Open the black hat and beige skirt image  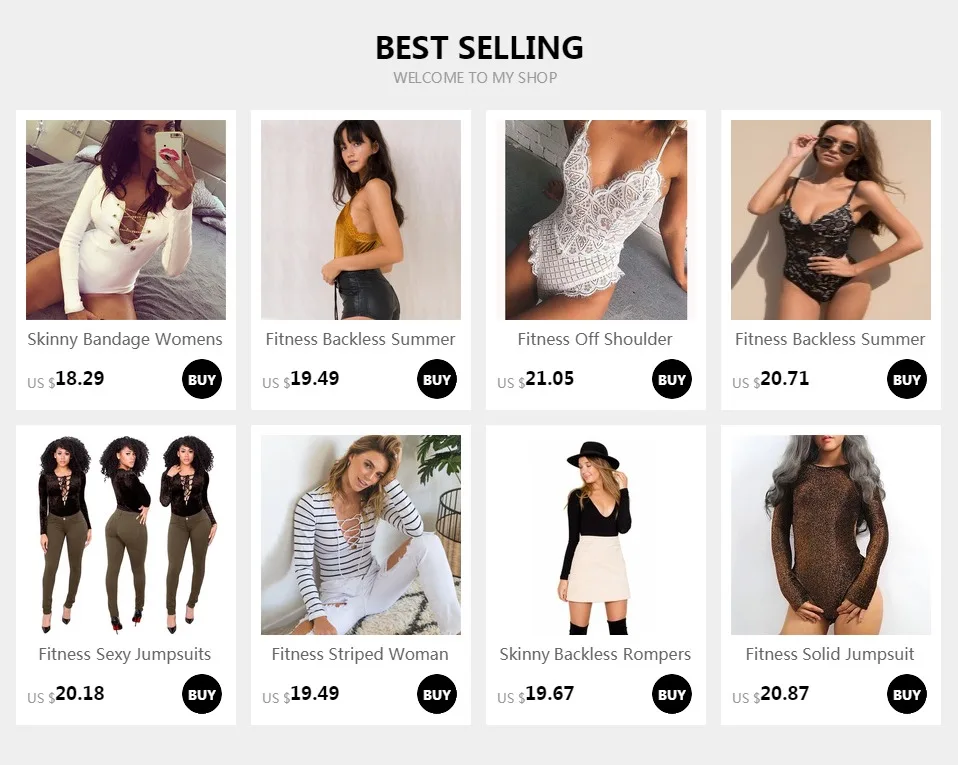coord(596,535)
